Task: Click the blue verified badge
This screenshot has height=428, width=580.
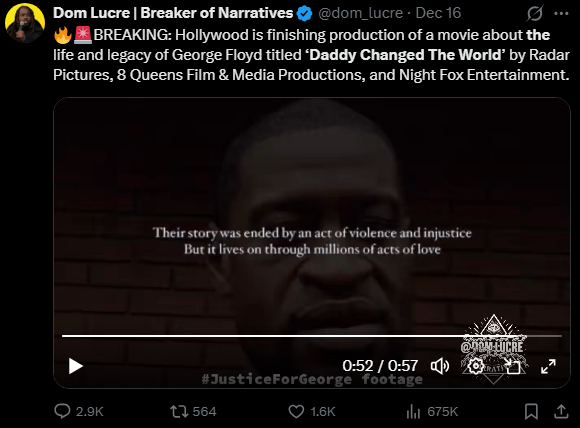Action: 305,14
